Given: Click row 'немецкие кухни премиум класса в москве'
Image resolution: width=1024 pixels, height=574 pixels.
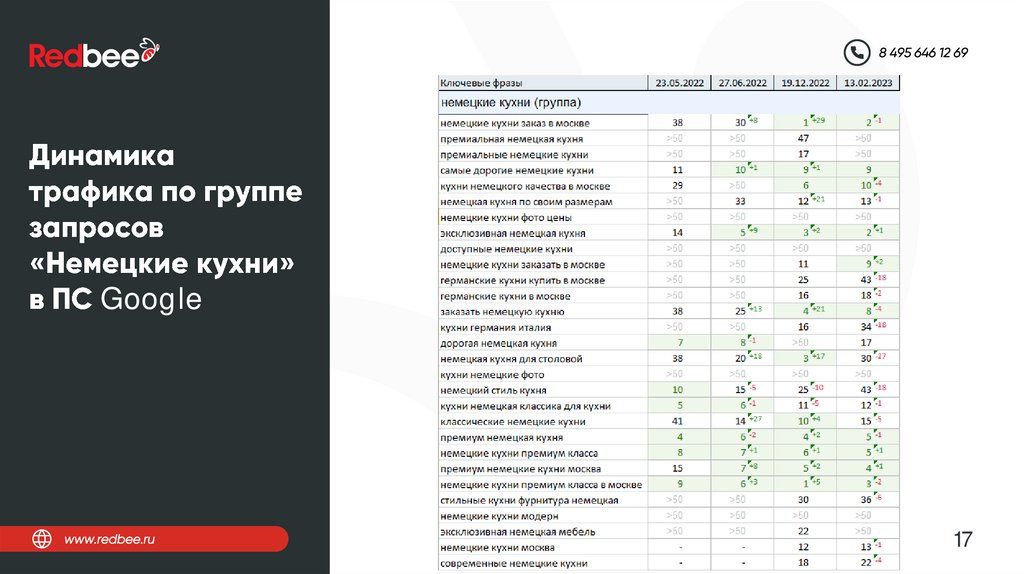Looking at the screenshot, I should 669,484.
